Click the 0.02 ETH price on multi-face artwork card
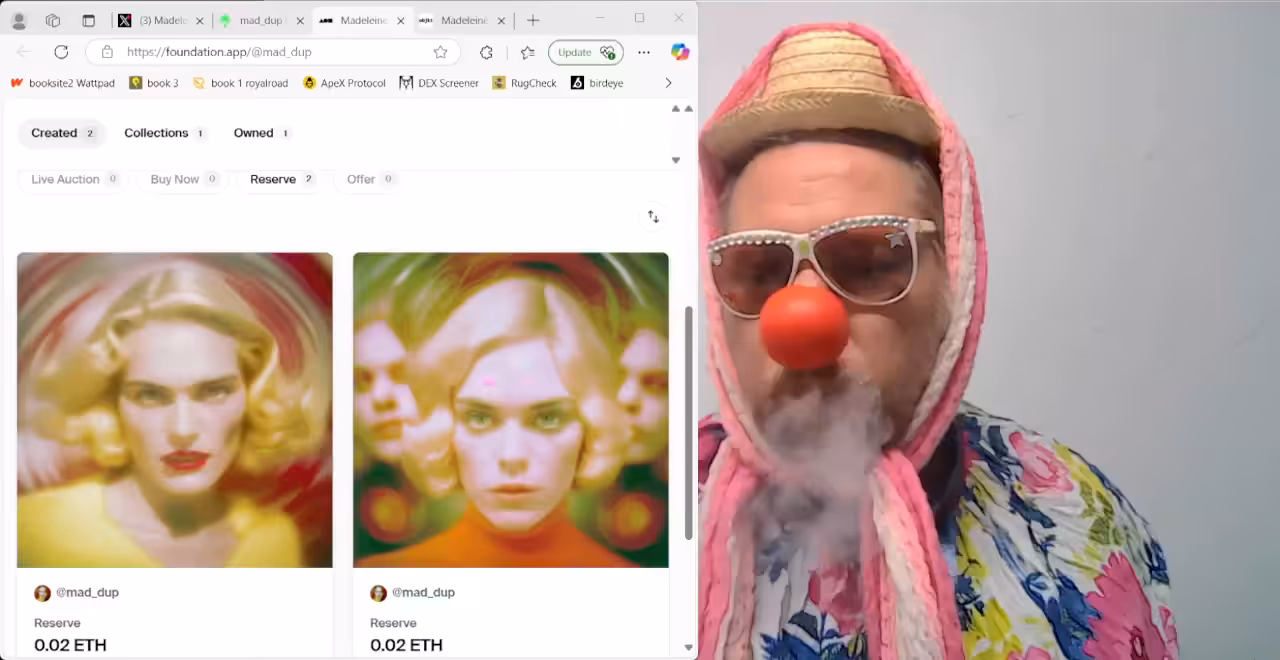 pos(406,645)
